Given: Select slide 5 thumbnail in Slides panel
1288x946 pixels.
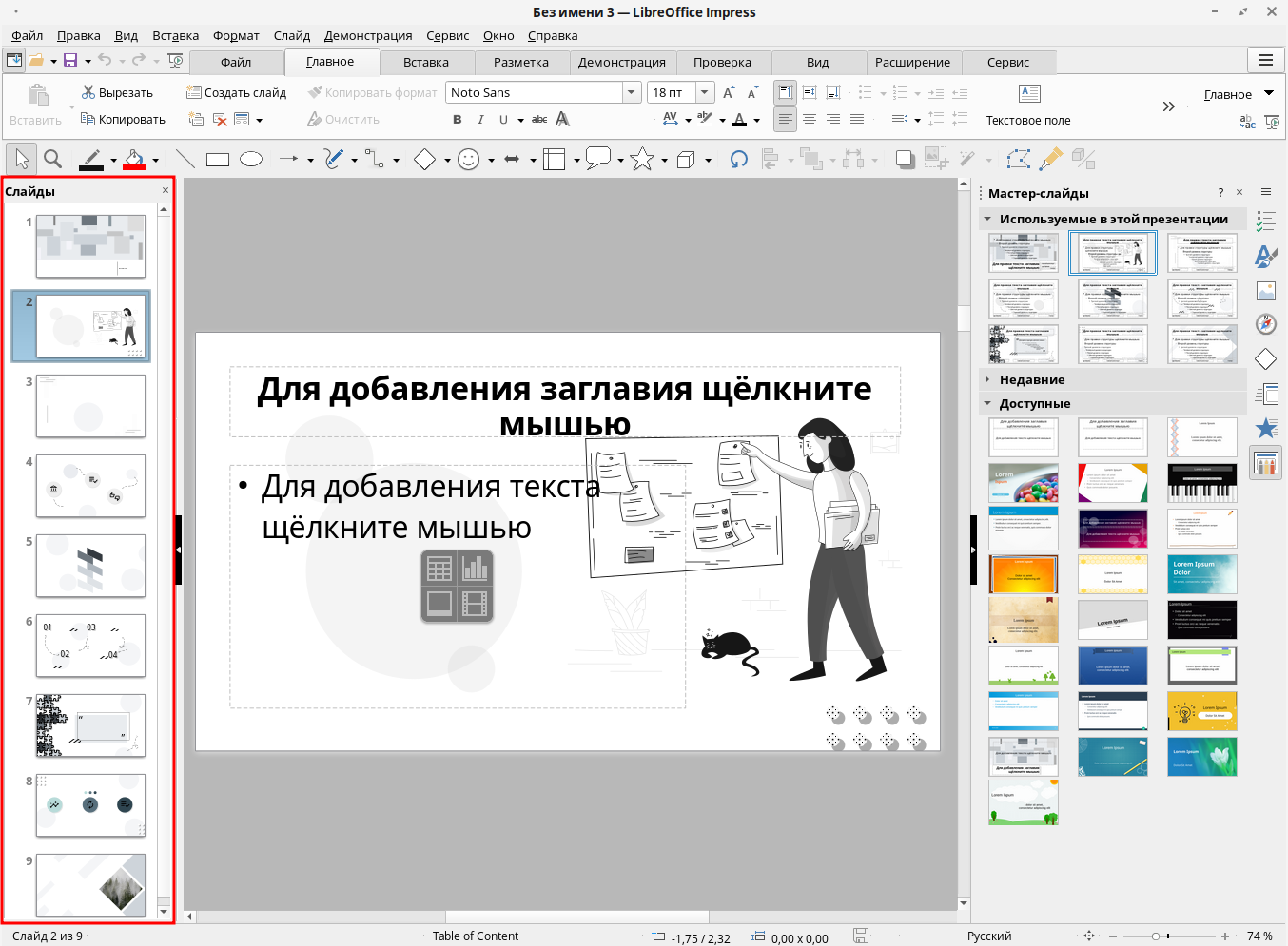Looking at the screenshot, I should click(90, 566).
